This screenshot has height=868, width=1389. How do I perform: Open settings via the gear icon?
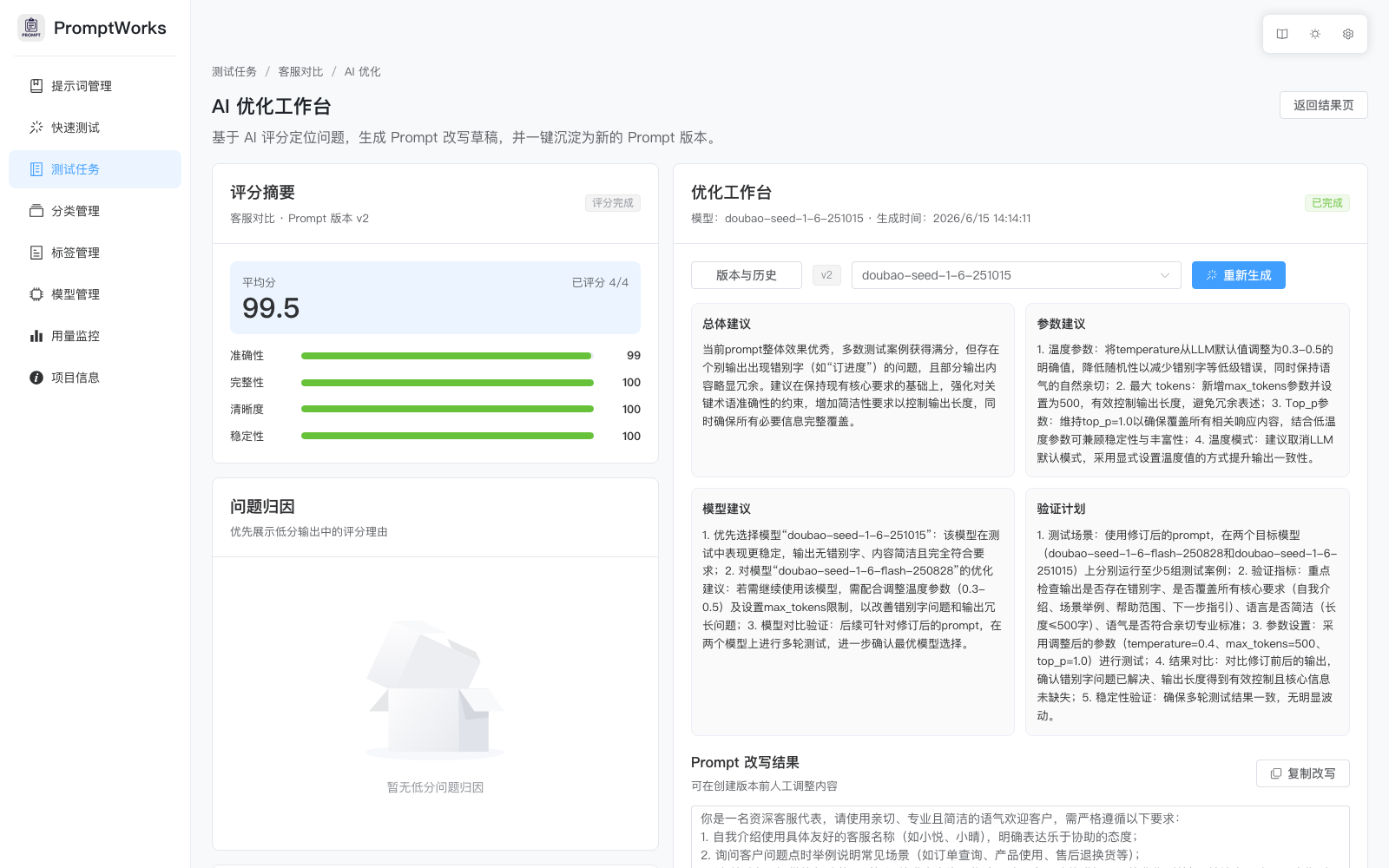pos(1348,34)
